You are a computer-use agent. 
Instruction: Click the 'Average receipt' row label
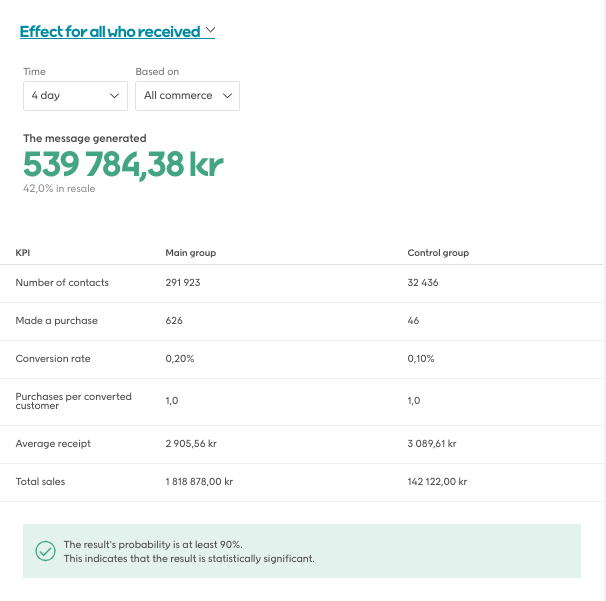[53, 444]
